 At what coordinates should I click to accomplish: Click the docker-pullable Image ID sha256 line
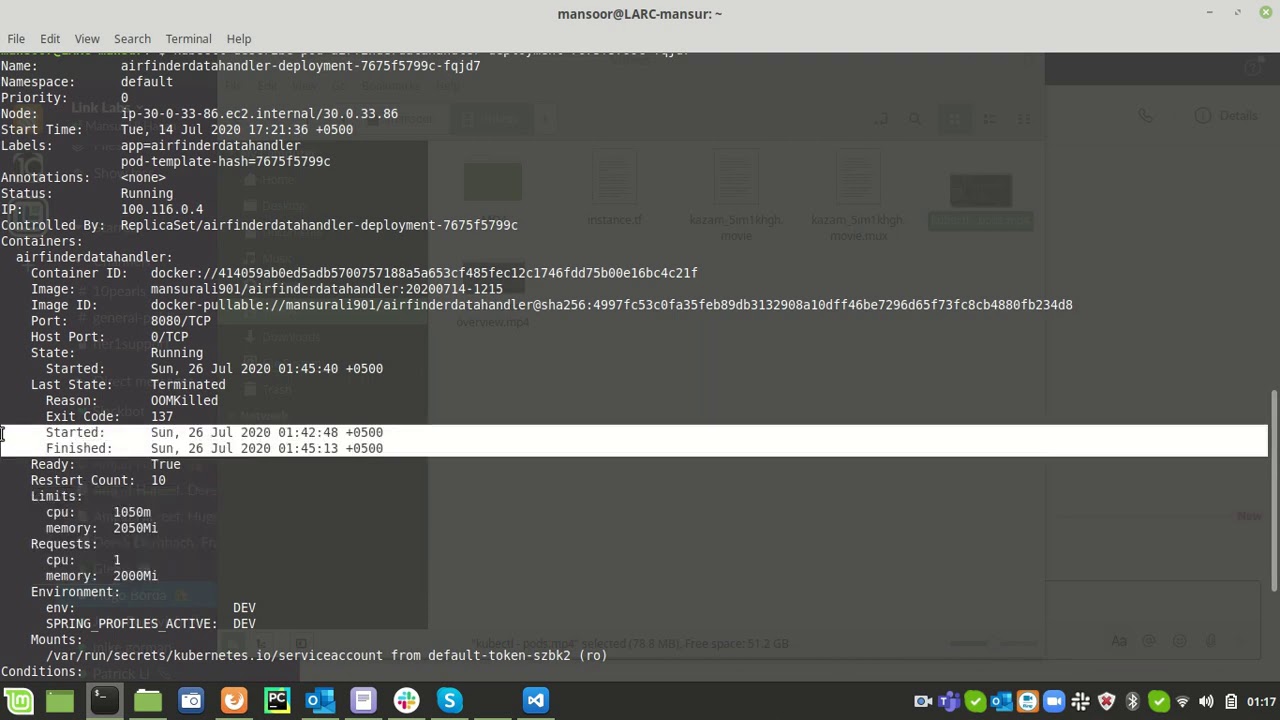coord(611,305)
